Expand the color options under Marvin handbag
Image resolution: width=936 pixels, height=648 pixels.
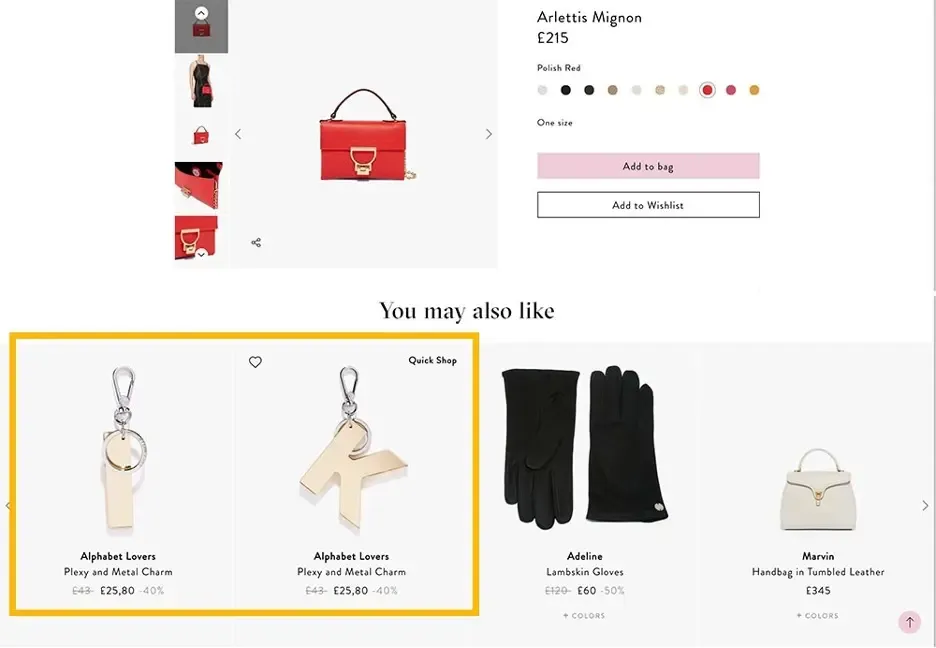(x=818, y=616)
